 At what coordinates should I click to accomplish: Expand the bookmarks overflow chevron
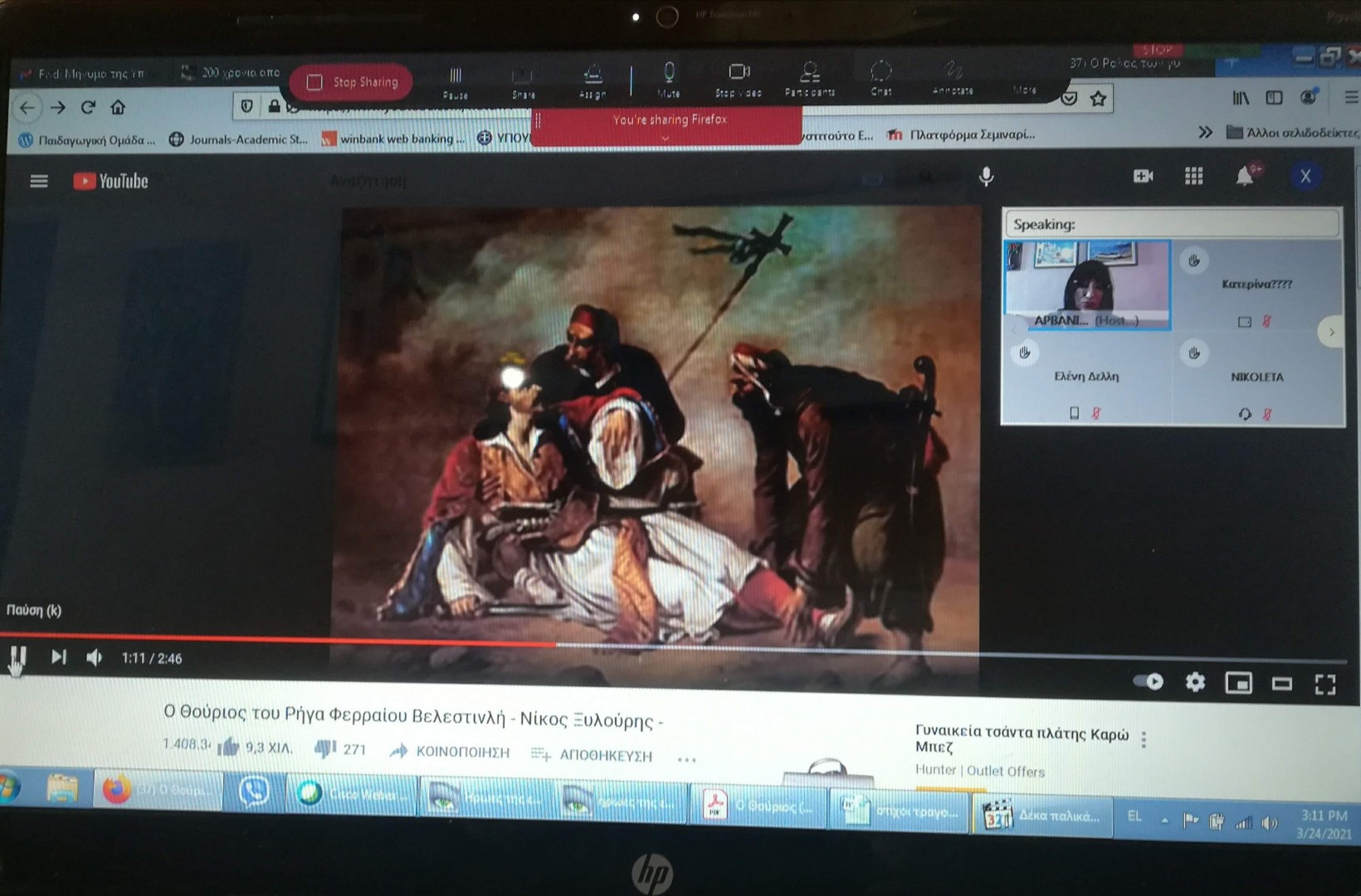tap(1205, 133)
